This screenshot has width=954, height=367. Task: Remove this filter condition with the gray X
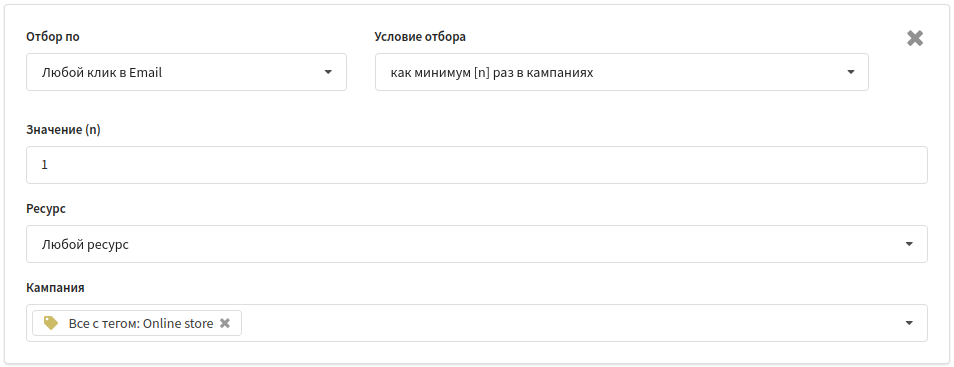[x=915, y=38]
